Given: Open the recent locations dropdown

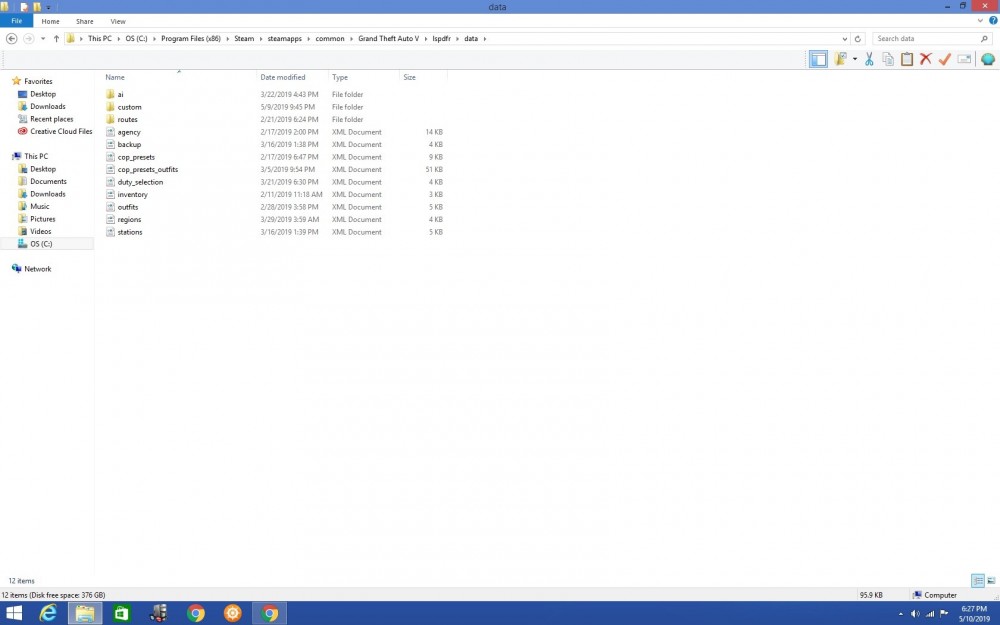Looking at the screenshot, I should [x=43, y=39].
